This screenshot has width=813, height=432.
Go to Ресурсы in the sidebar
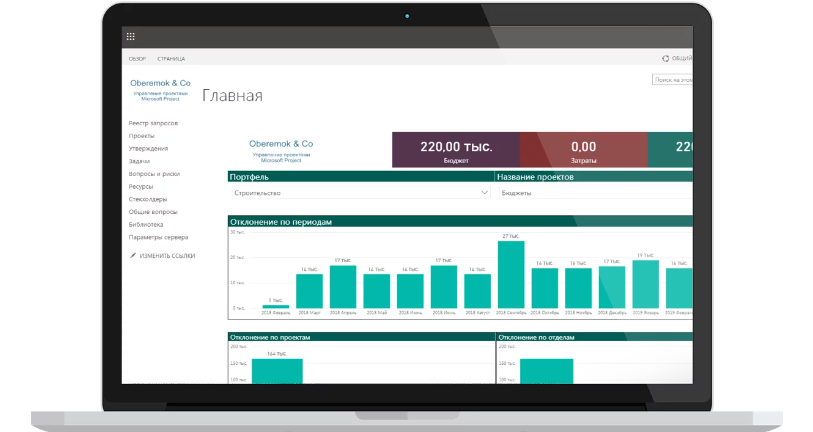pyautogui.click(x=141, y=187)
